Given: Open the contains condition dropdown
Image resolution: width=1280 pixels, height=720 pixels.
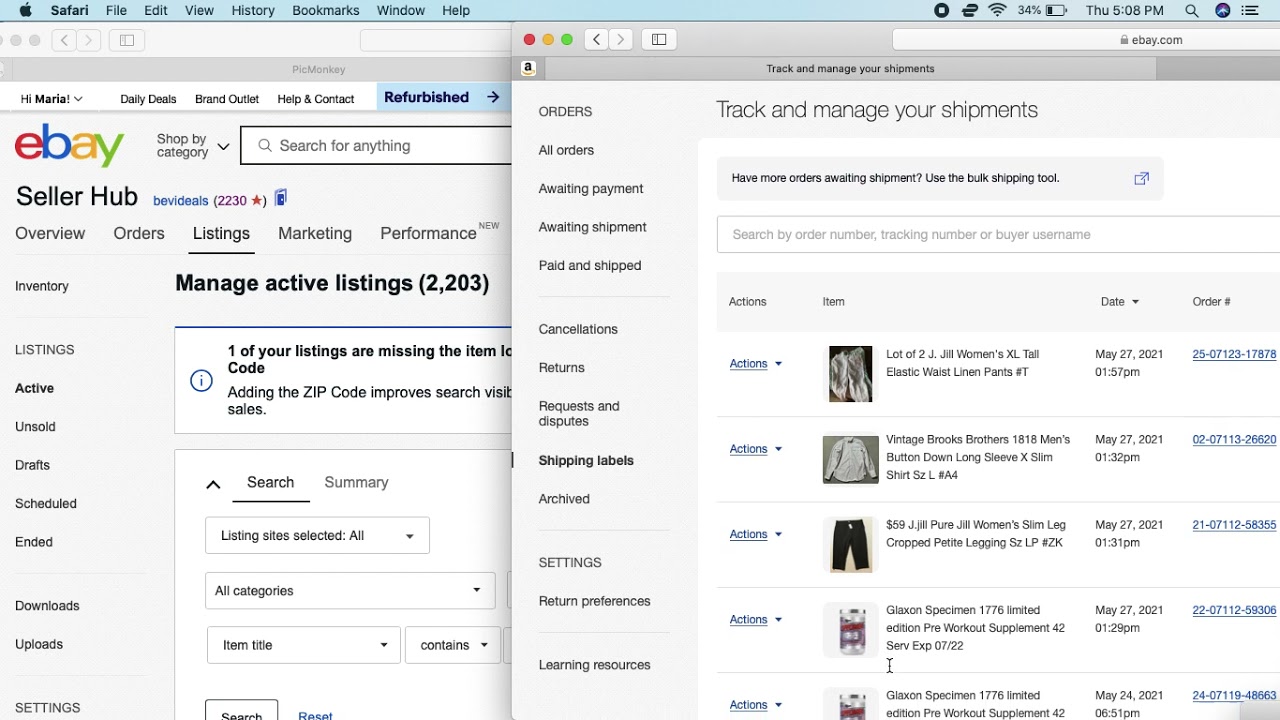Looking at the screenshot, I should 453,645.
